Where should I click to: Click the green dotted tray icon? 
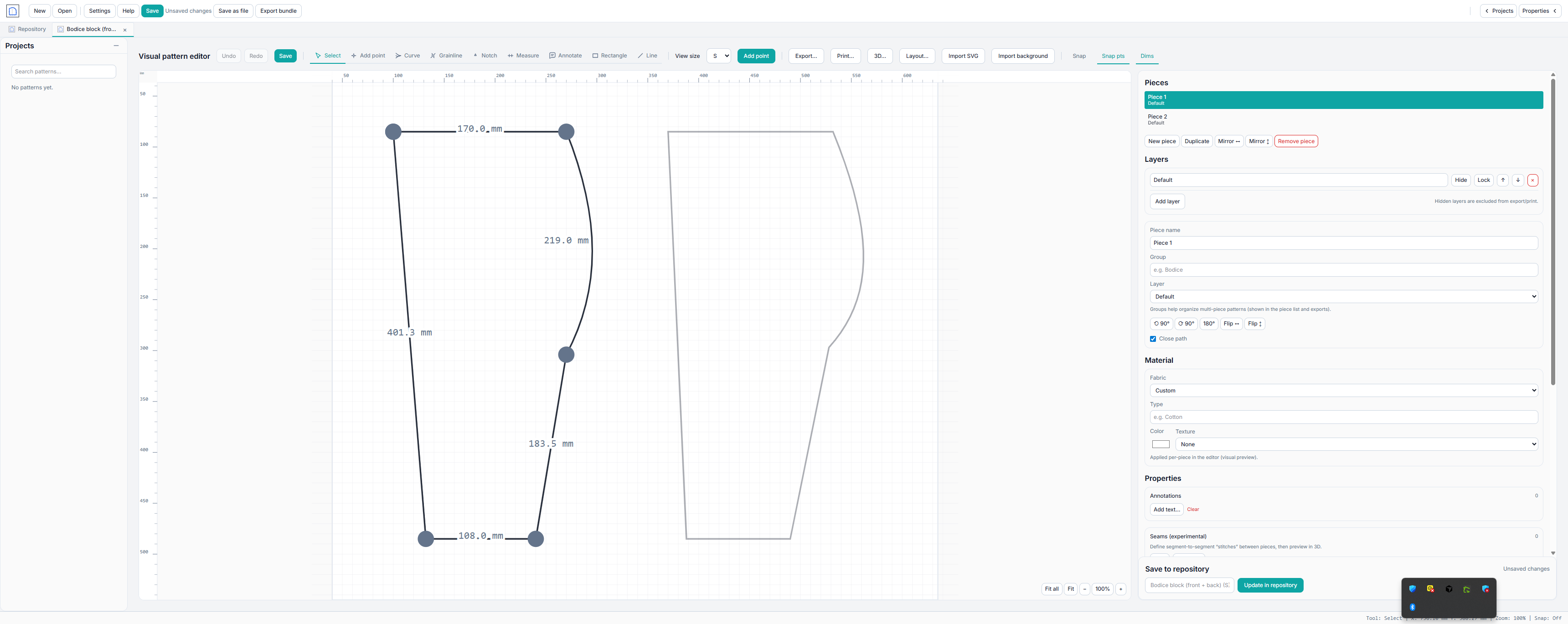pos(1467,589)
